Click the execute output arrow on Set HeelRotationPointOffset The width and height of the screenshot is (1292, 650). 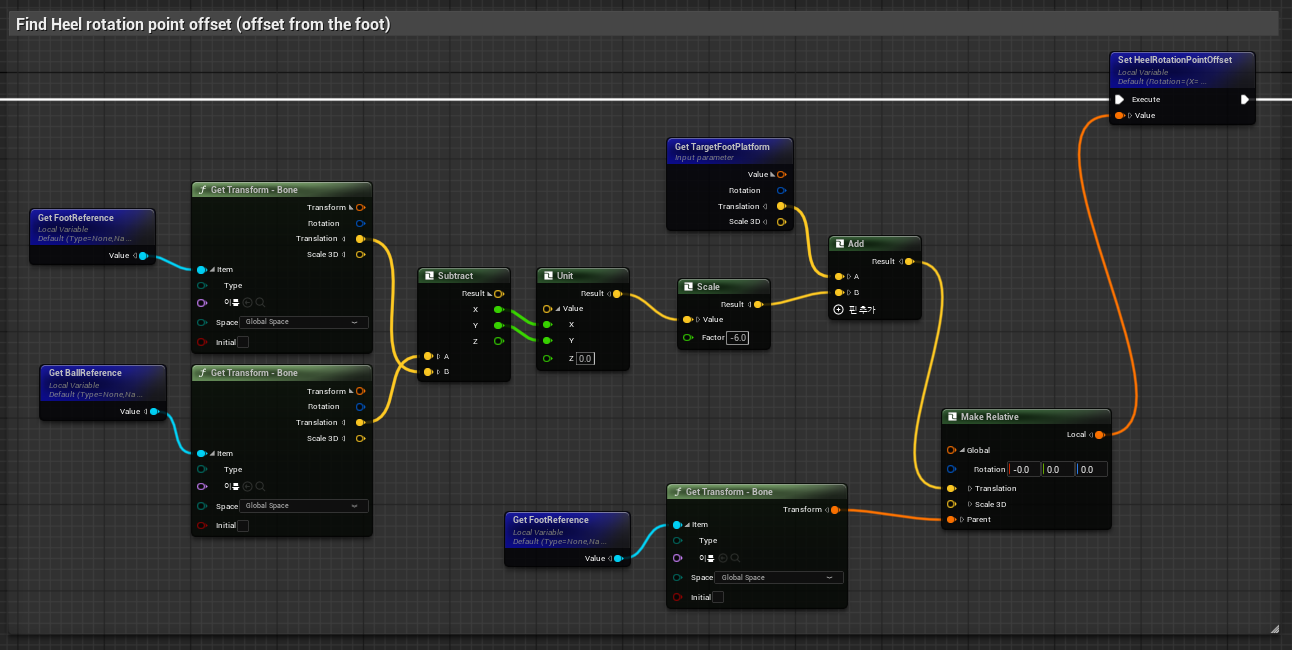point(1245,100)
